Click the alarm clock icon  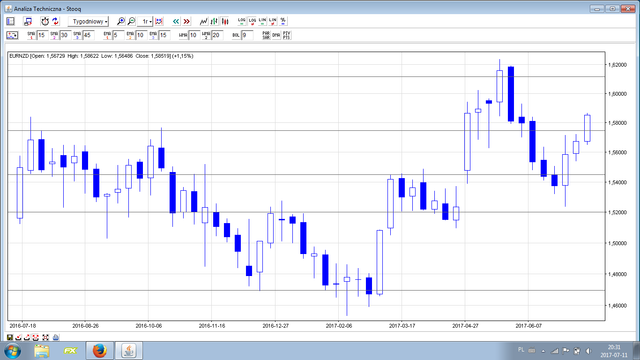point(45,21)
